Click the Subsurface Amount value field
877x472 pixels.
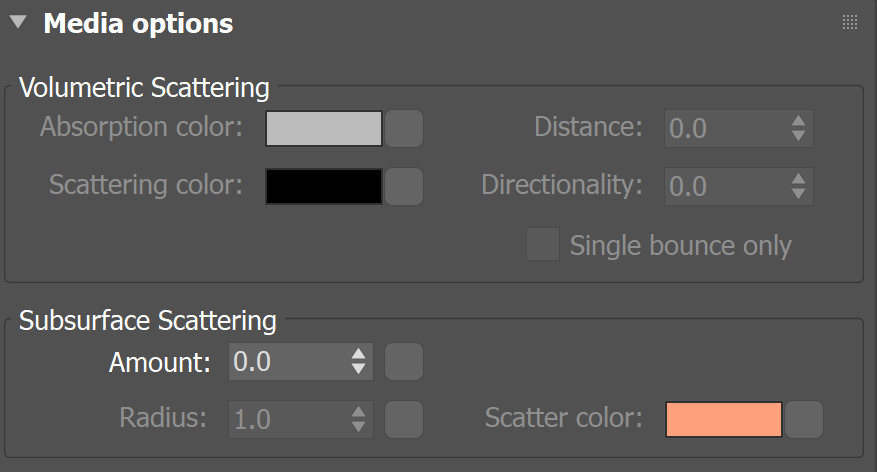coord(286,362)
